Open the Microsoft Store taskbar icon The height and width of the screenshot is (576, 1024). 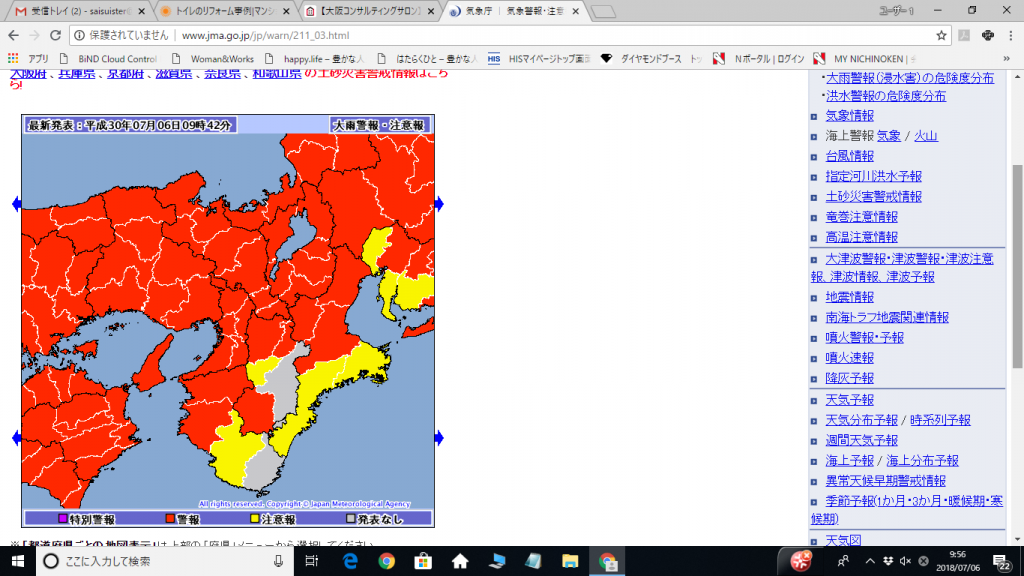tap(422, 561)
